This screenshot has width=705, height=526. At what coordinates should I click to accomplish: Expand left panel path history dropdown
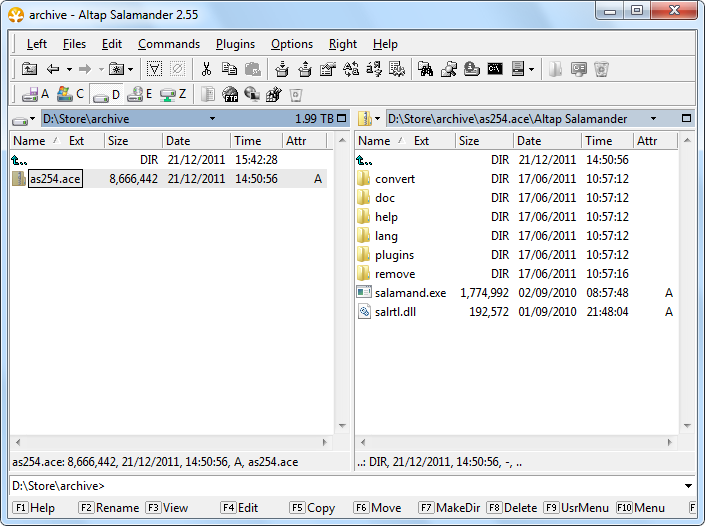(212, 119)
